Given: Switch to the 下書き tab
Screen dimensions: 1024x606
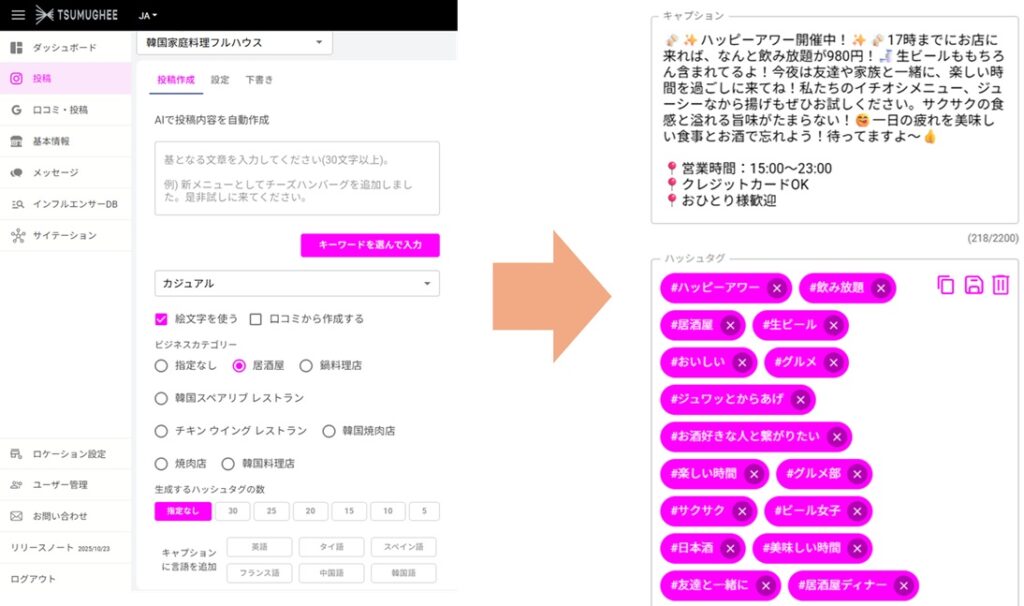Looking at the screenshot, I should point(258,80).
